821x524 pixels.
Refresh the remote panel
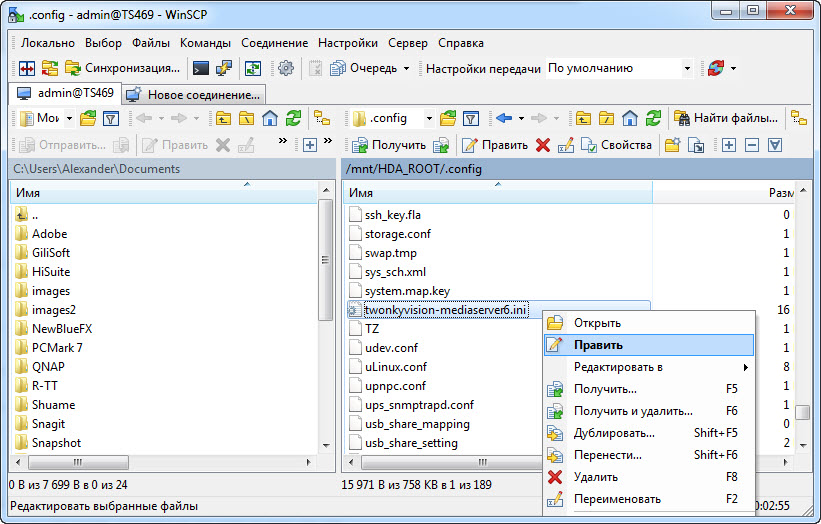point(653,118)
